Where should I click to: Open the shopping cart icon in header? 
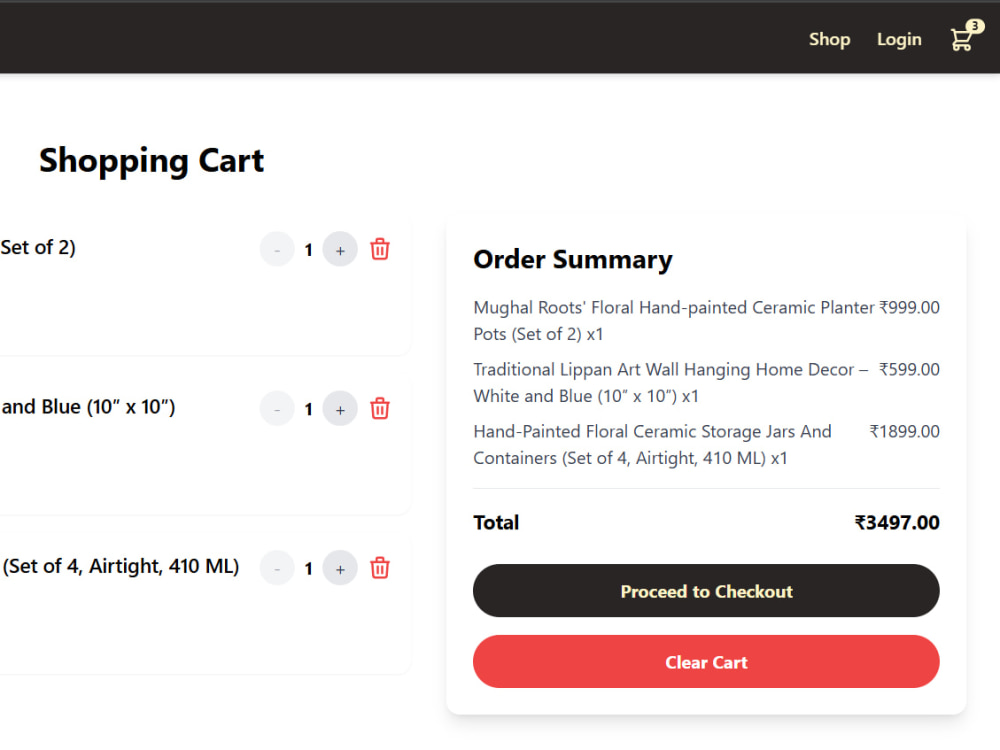961,40
